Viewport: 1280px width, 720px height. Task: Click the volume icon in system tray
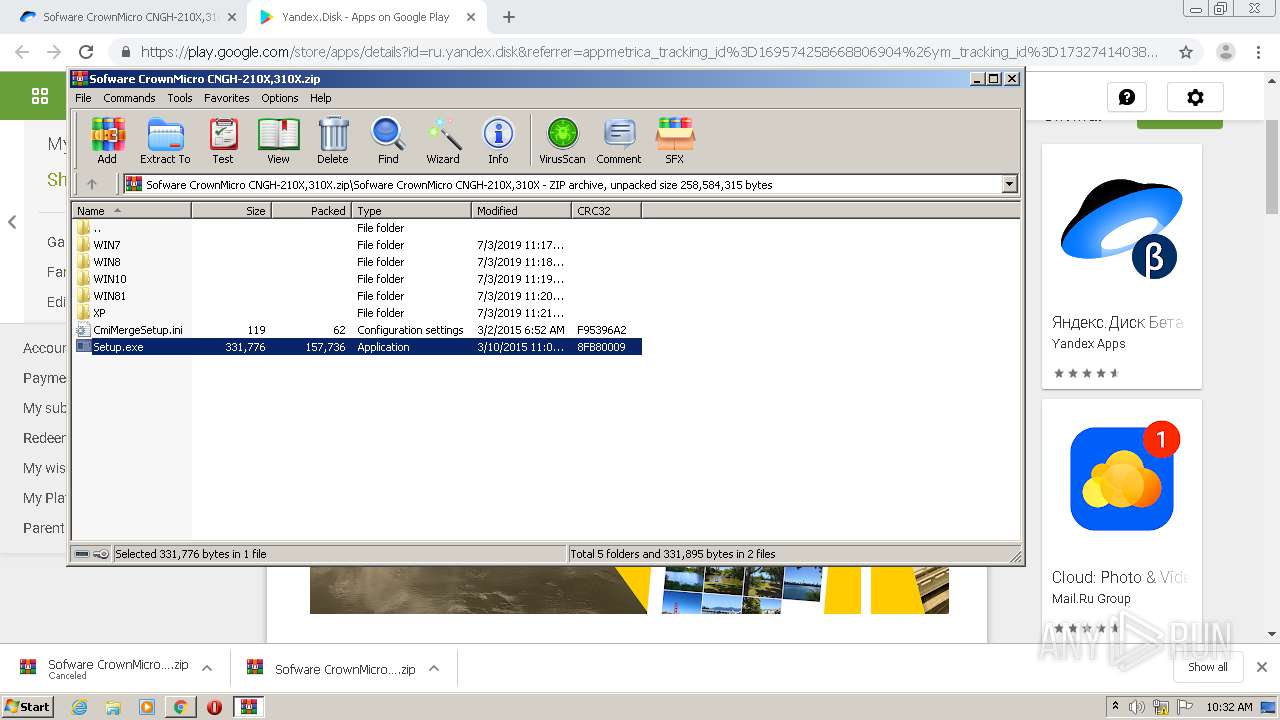click(1136, 707)
